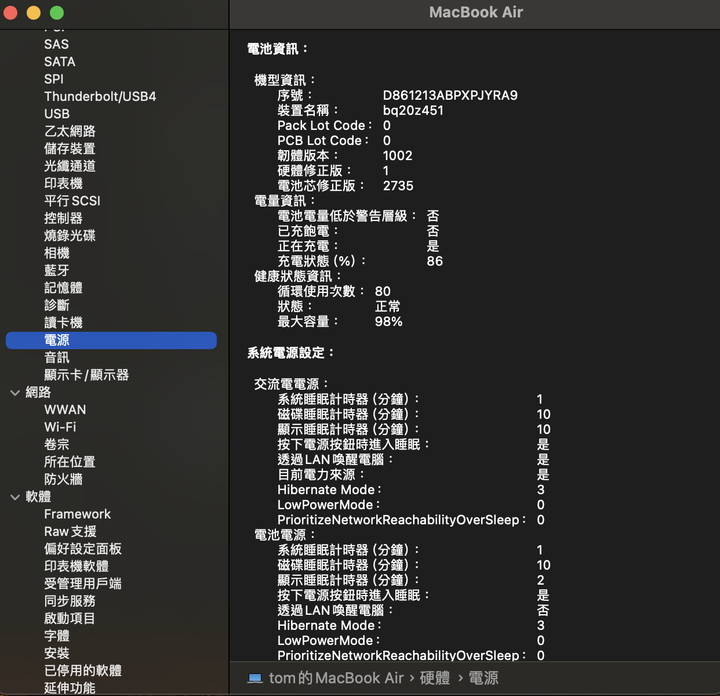
Task: Open the 已停用的軟體 entry
Action: 83,672
